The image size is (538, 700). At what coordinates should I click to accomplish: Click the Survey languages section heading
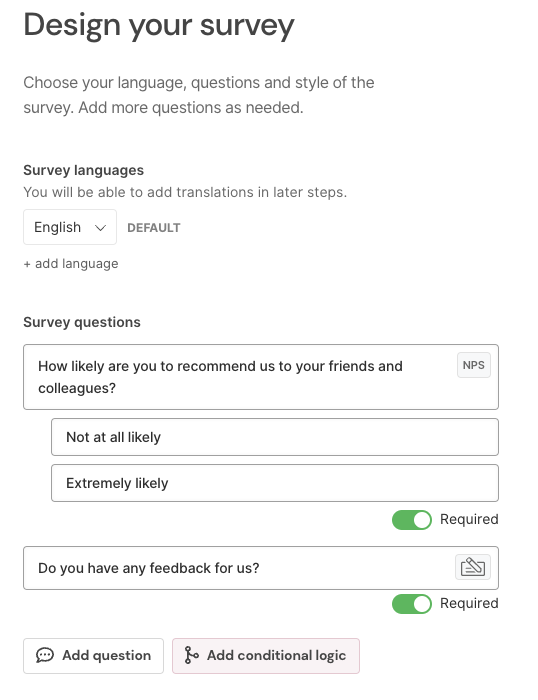(x=83, y=170)
